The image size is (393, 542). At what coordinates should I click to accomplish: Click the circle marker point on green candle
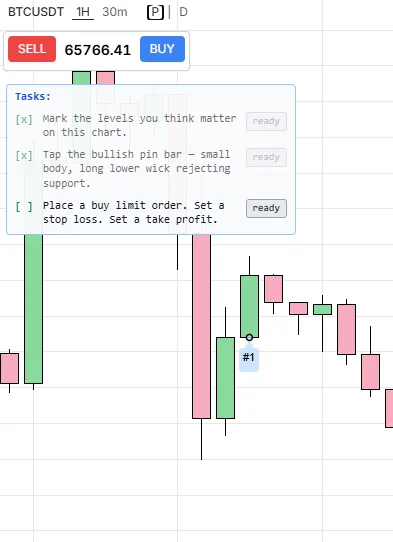(249, 337)
